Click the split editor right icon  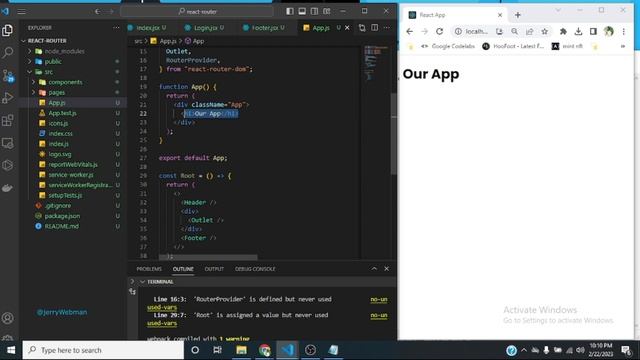click(x=374, y=27)
